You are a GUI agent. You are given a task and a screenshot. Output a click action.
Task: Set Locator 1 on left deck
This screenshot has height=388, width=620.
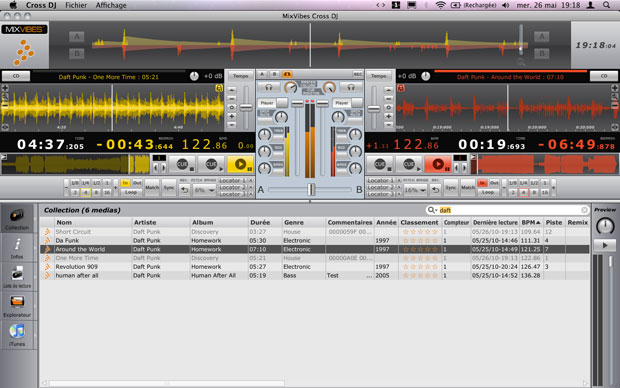(x=232, y=180)
